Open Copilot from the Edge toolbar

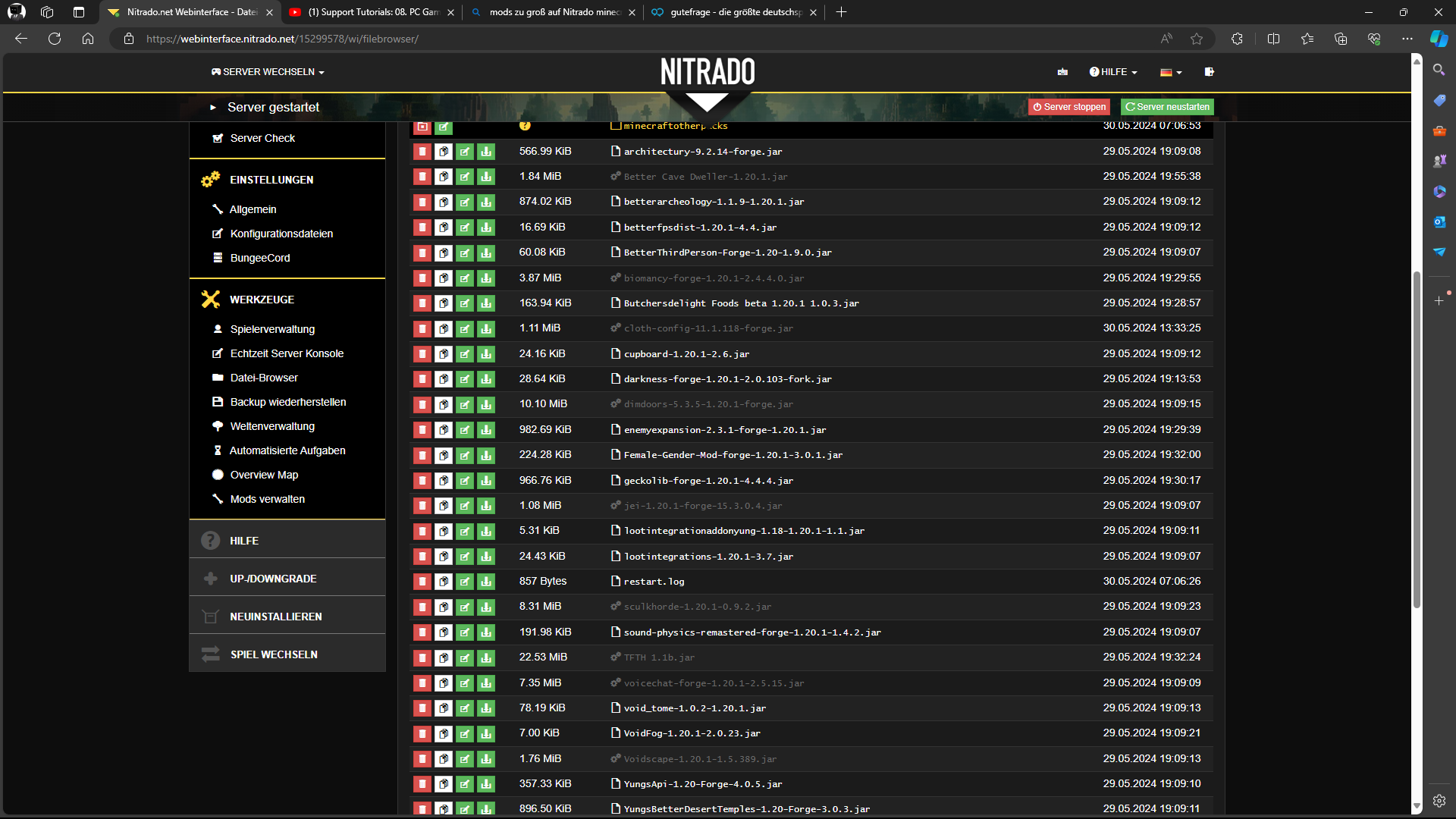pyautogui.click(x=1439, y=39)
